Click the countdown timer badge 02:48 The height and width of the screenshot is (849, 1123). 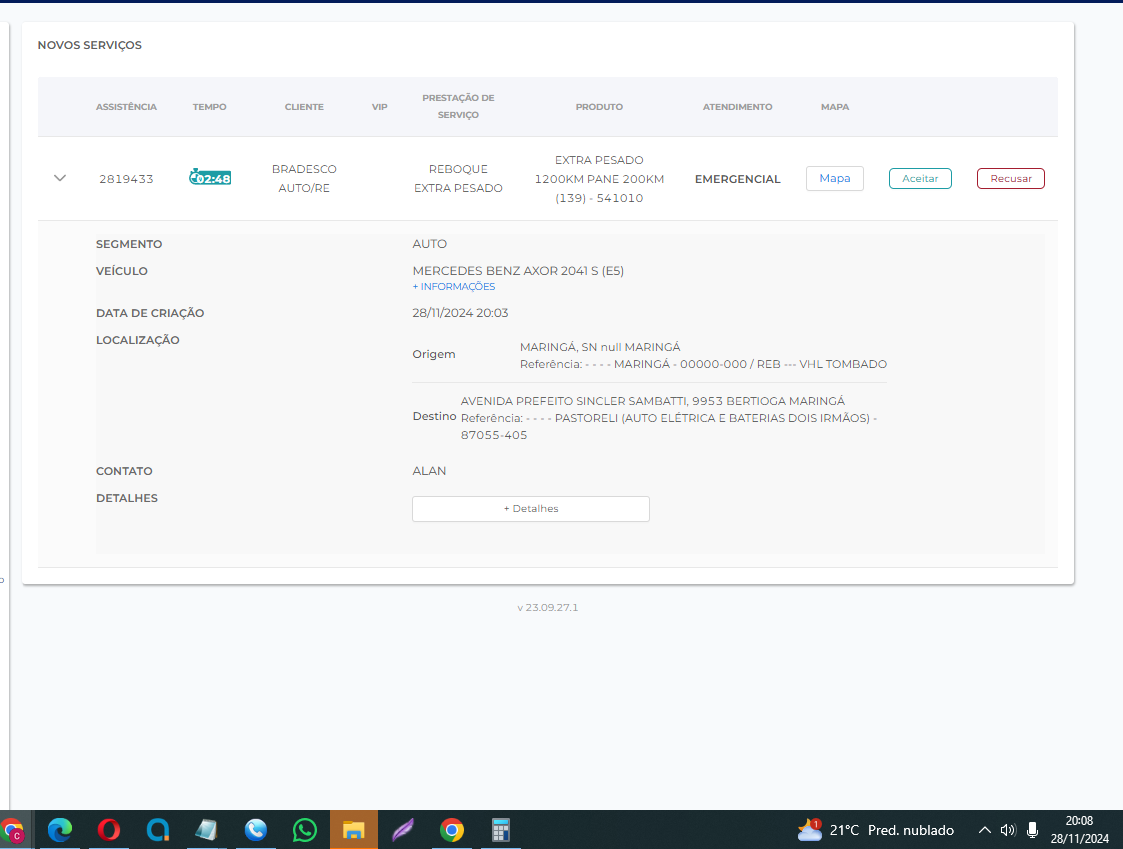(210, 178)
